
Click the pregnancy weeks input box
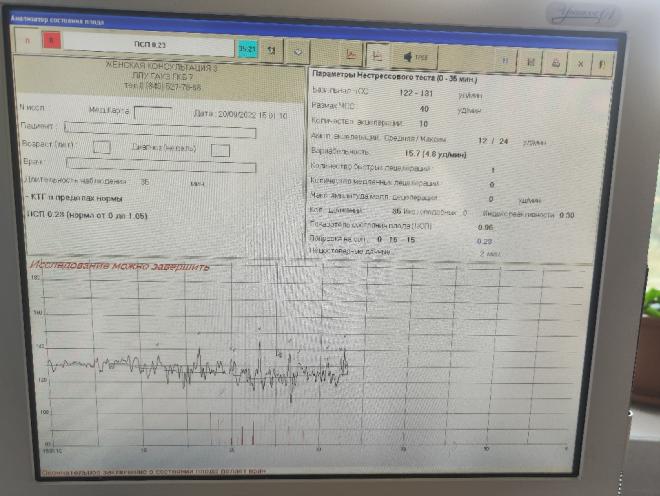coord(220,150)
